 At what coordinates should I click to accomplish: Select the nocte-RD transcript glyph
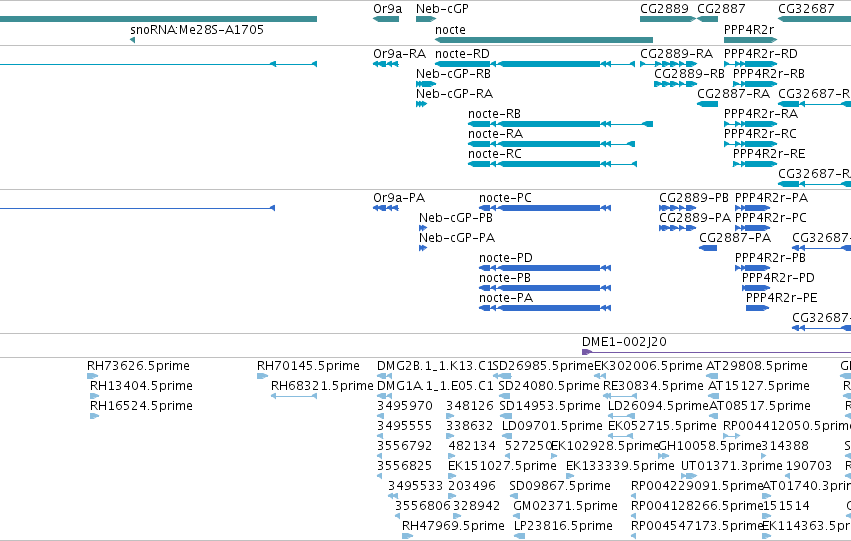pos(535,64)
